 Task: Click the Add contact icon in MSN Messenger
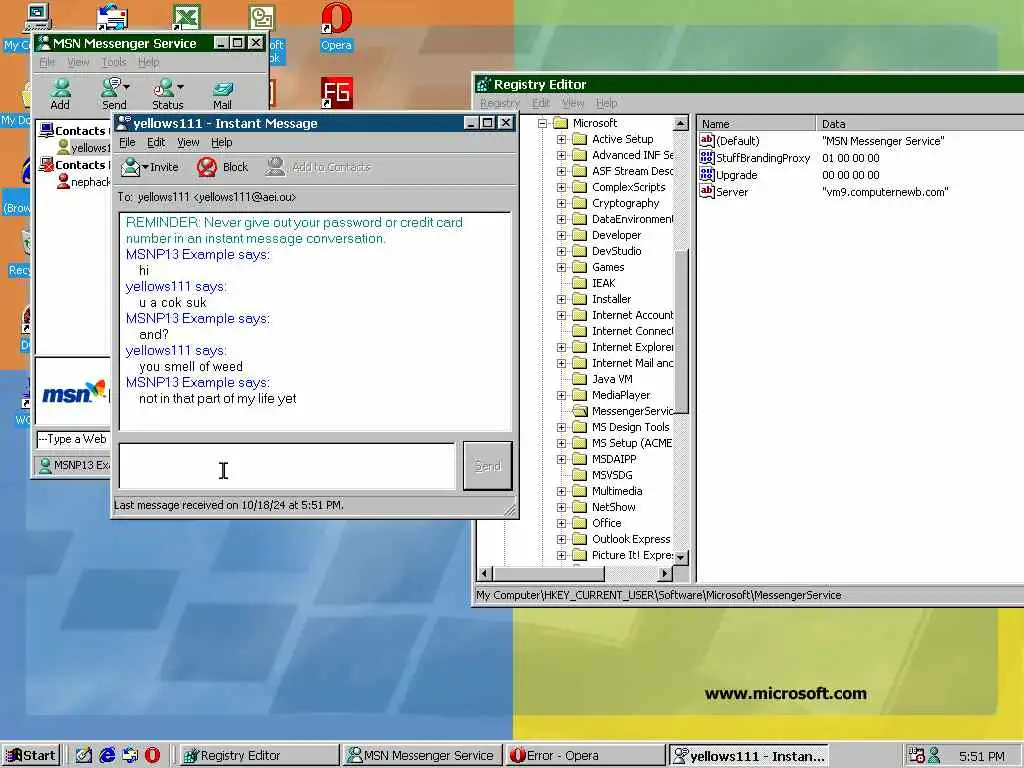click(61, 88)
